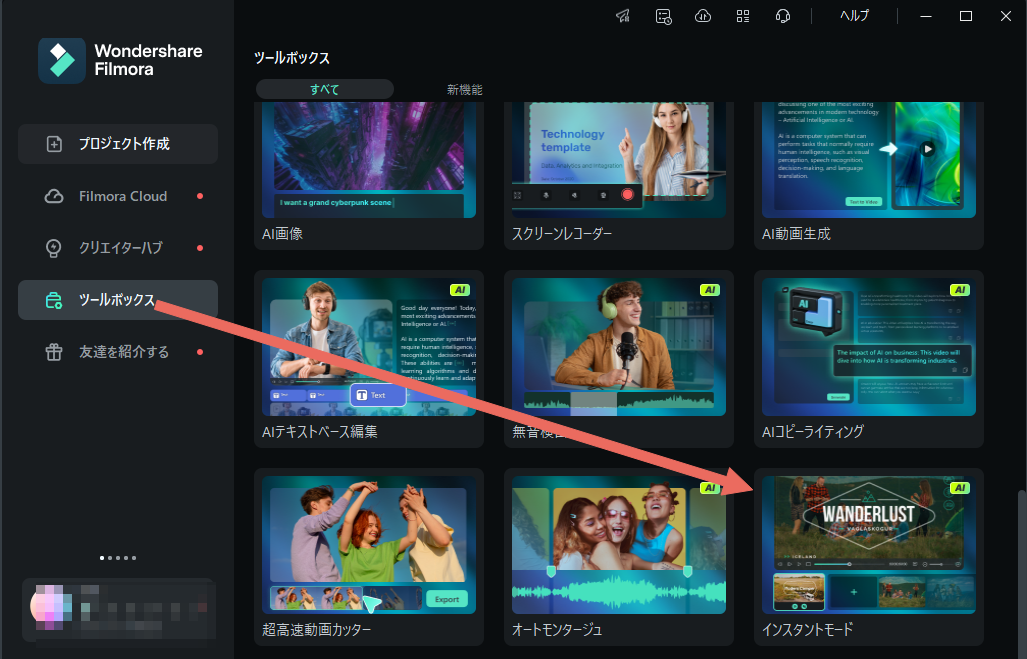This screenshot has width=1027, height=659.
Task: Click the AI画像 label text
Action: [282, 234]
